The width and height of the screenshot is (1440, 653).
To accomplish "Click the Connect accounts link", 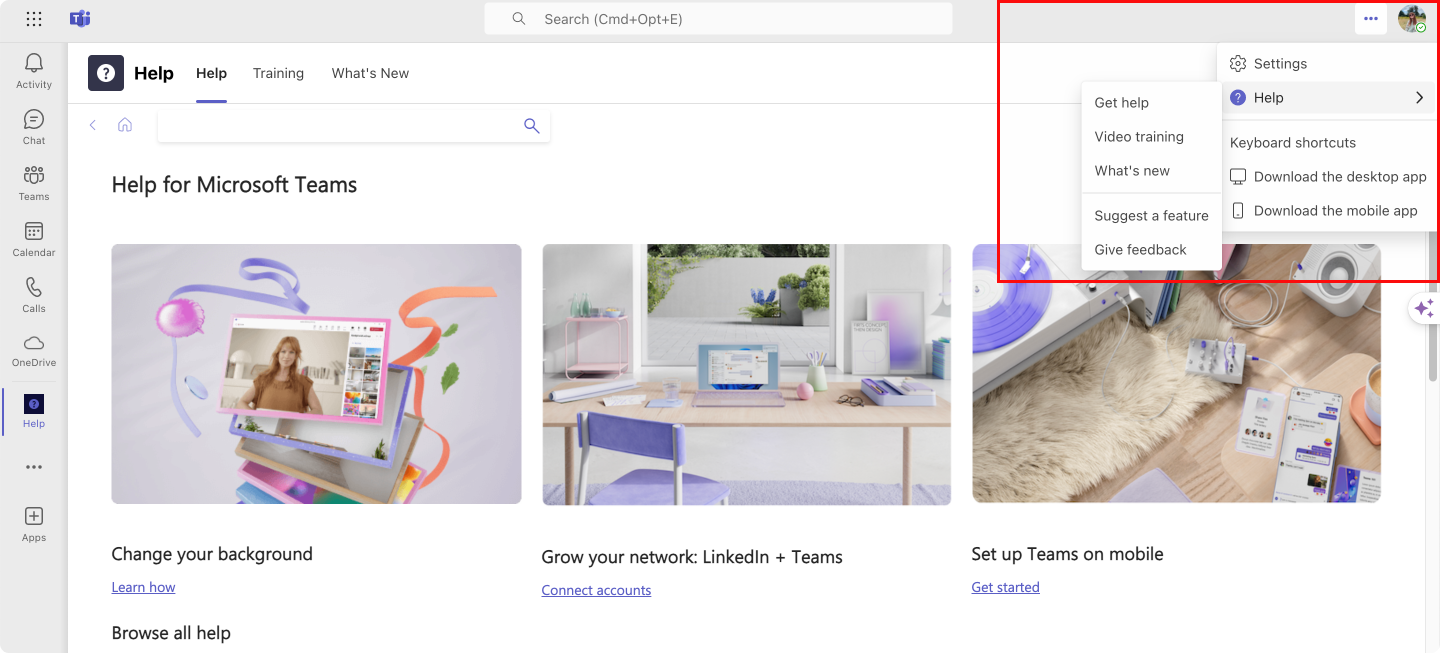I will [596, 590].
